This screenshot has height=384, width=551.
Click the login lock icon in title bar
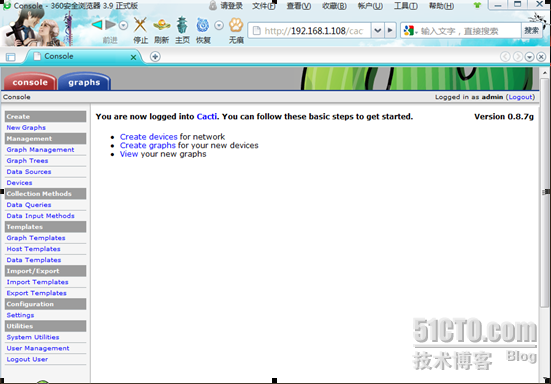coord(213,5)
